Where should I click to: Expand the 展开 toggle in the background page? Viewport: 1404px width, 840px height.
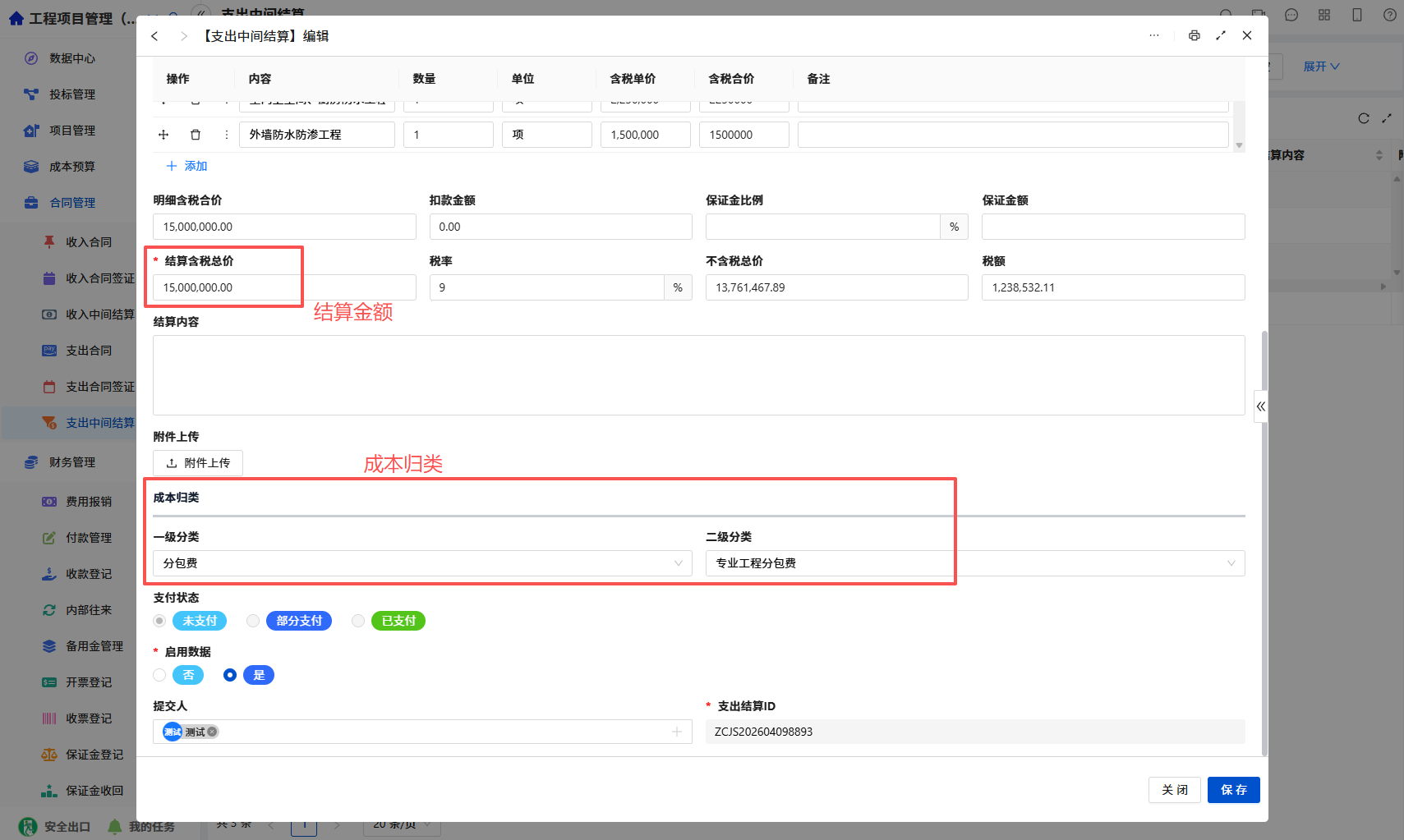1321,67
